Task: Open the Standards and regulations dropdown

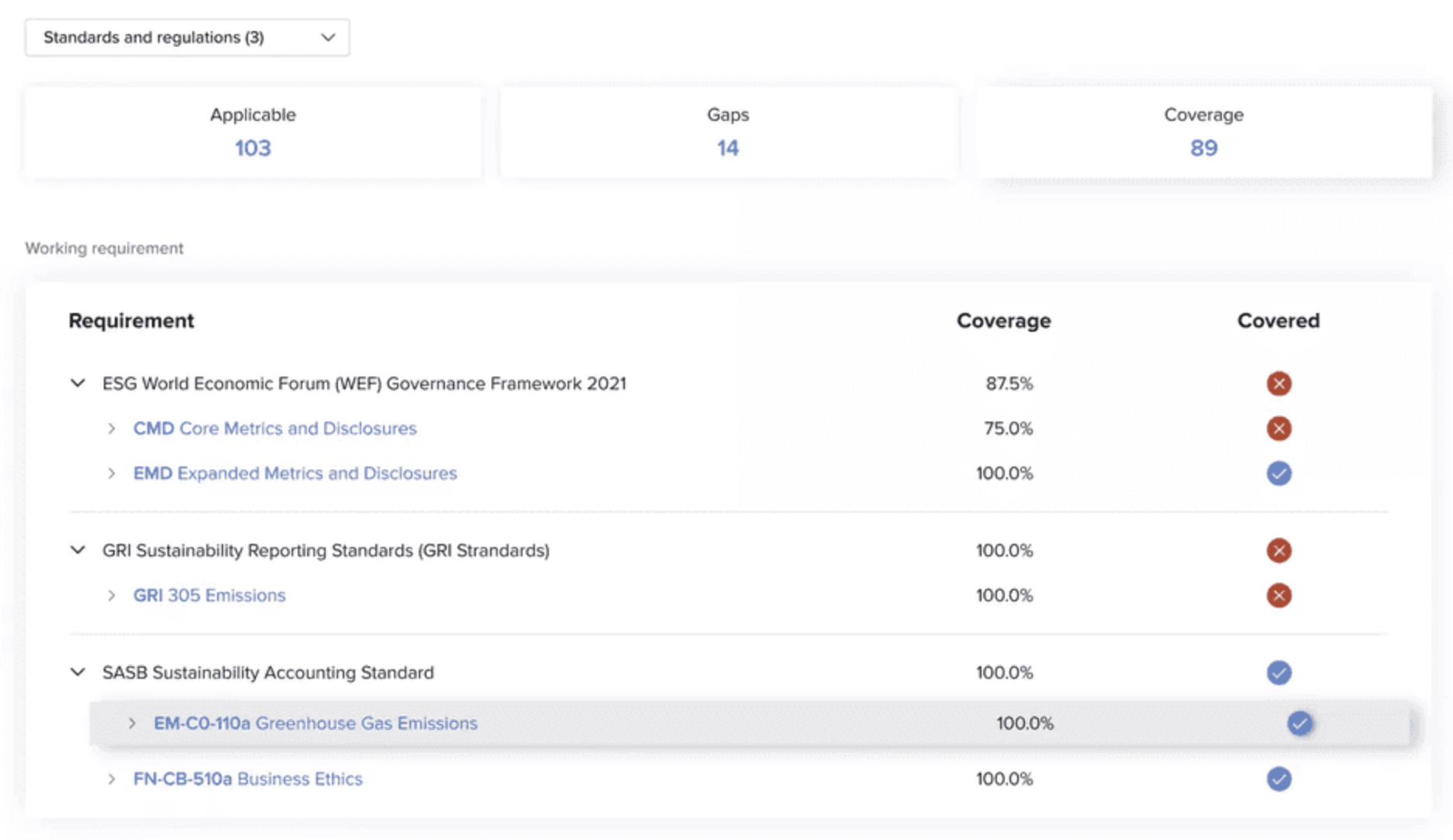Action: pyautogui.click(x=187, y=37)
